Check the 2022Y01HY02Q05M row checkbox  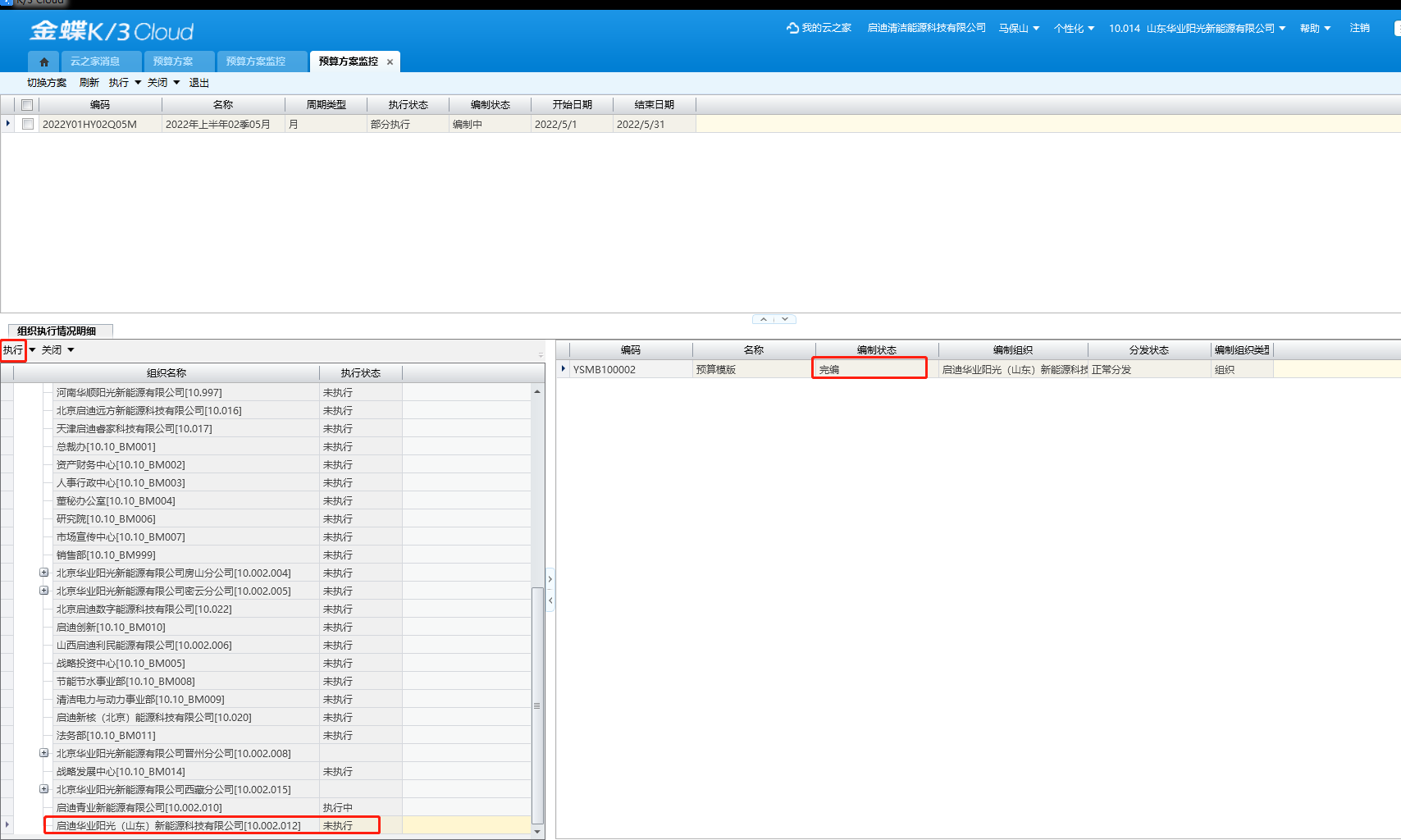pos(28,124)
